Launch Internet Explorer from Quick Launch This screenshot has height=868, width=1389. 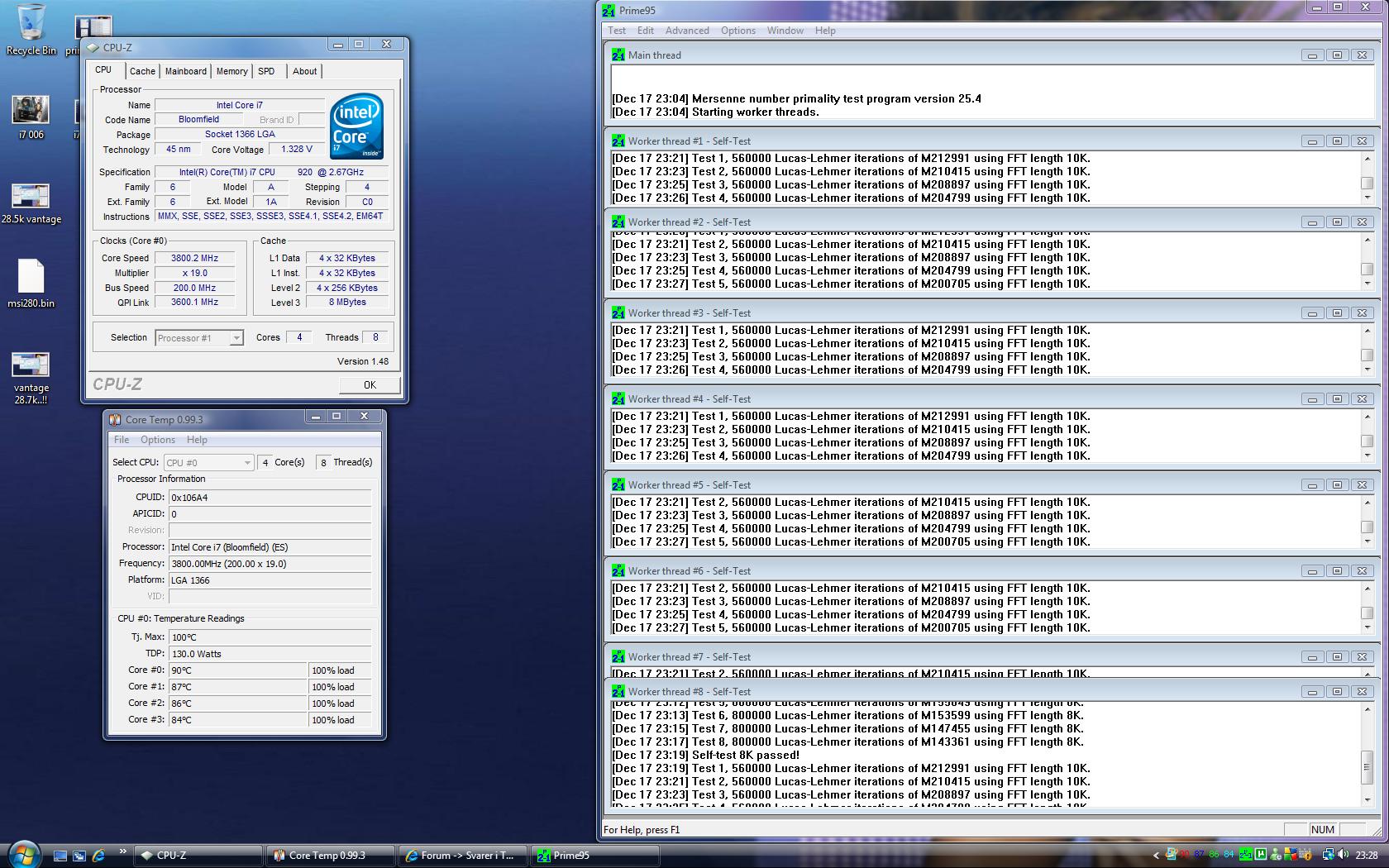[98, 856]
